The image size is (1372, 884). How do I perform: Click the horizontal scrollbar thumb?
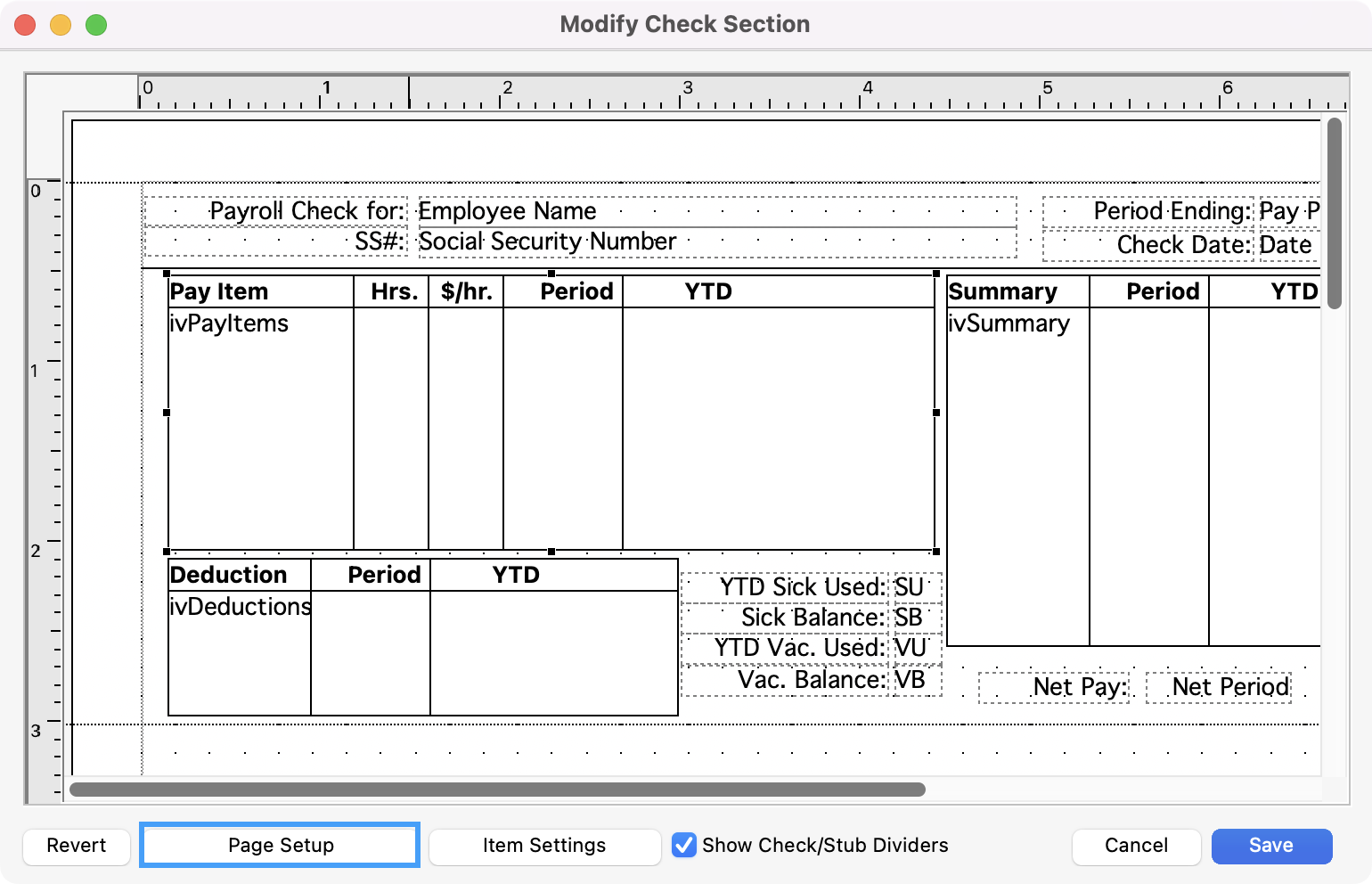click(497, 790)
